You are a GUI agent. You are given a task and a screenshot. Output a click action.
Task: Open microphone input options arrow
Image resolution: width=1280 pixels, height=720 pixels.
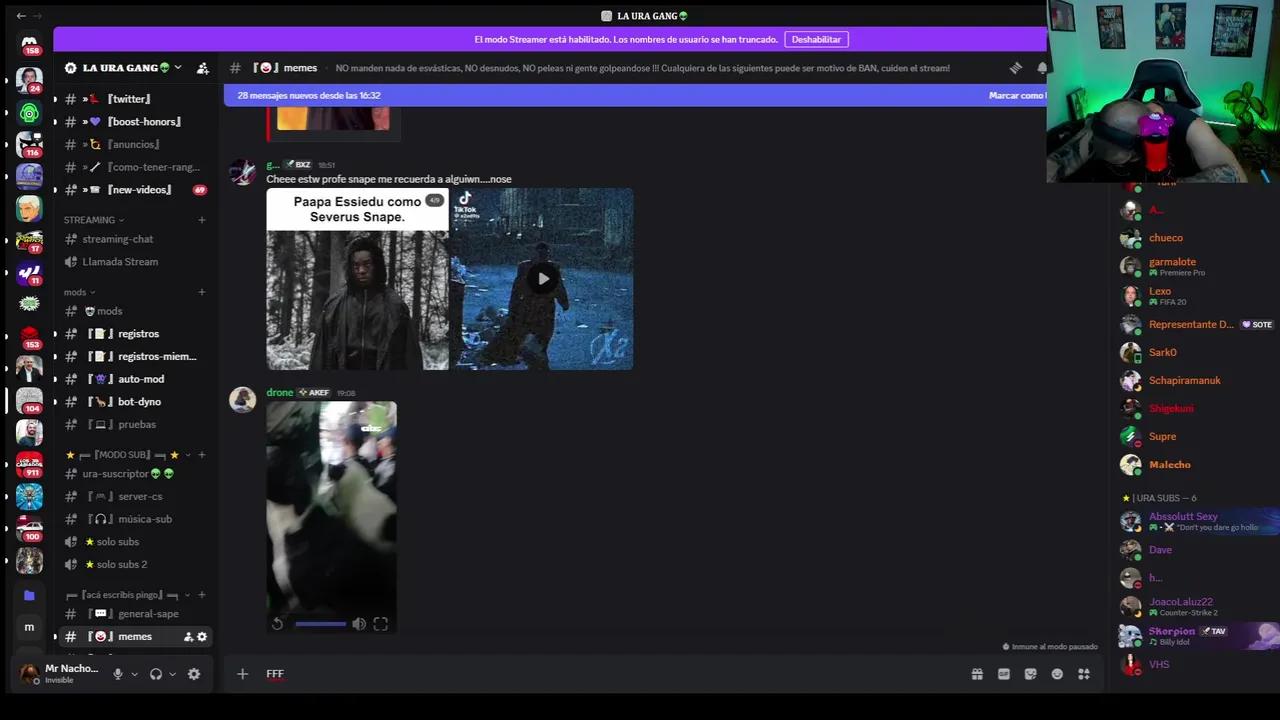point(134,674)
